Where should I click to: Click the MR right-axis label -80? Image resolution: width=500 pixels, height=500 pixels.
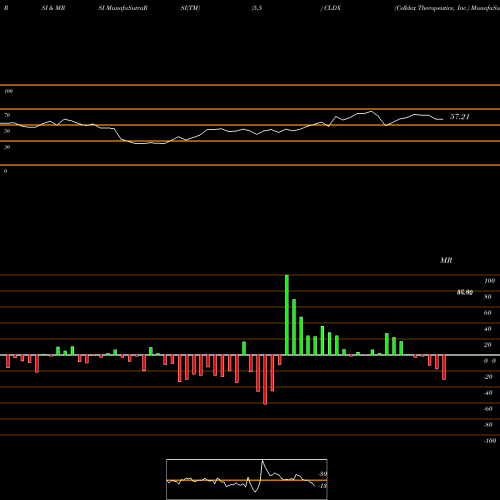pos(488,425)
